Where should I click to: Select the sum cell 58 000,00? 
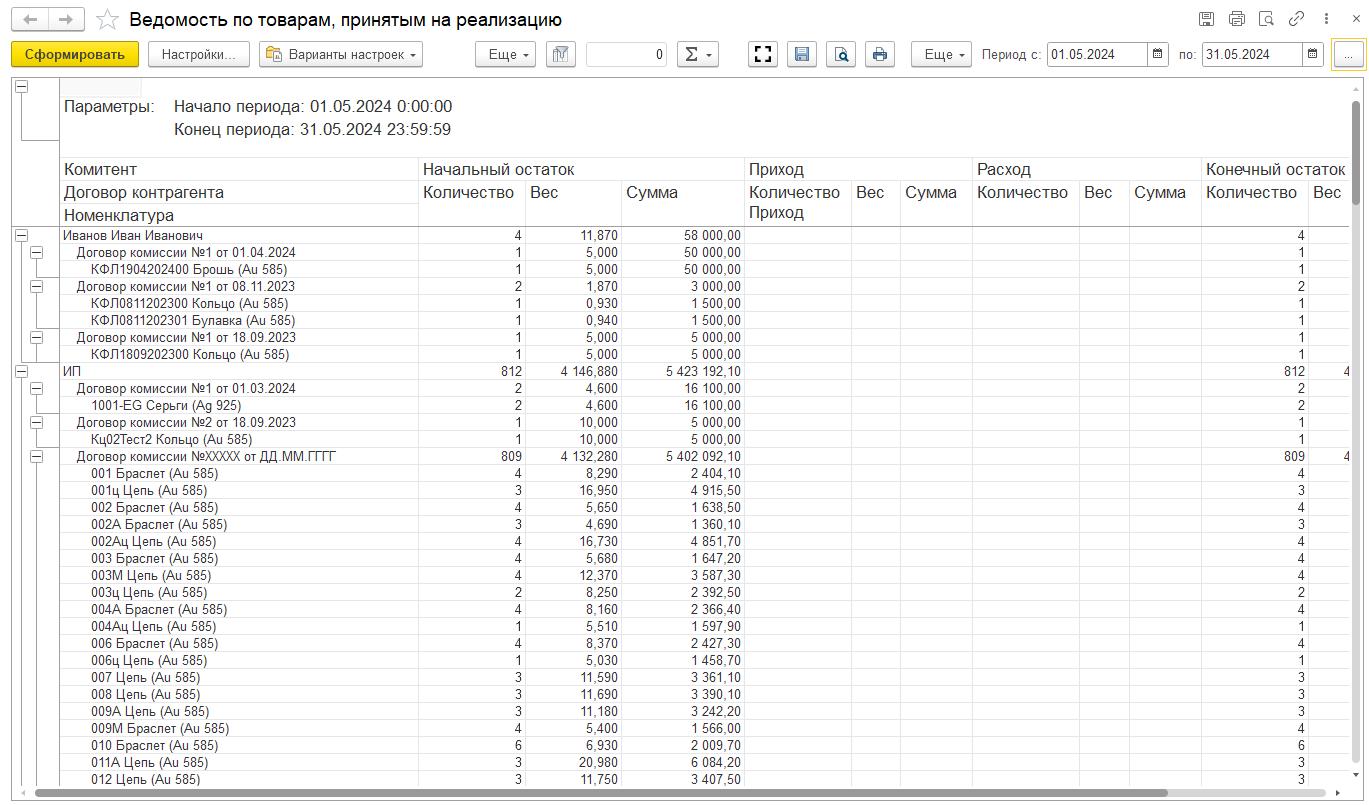(x=683, y=235)
